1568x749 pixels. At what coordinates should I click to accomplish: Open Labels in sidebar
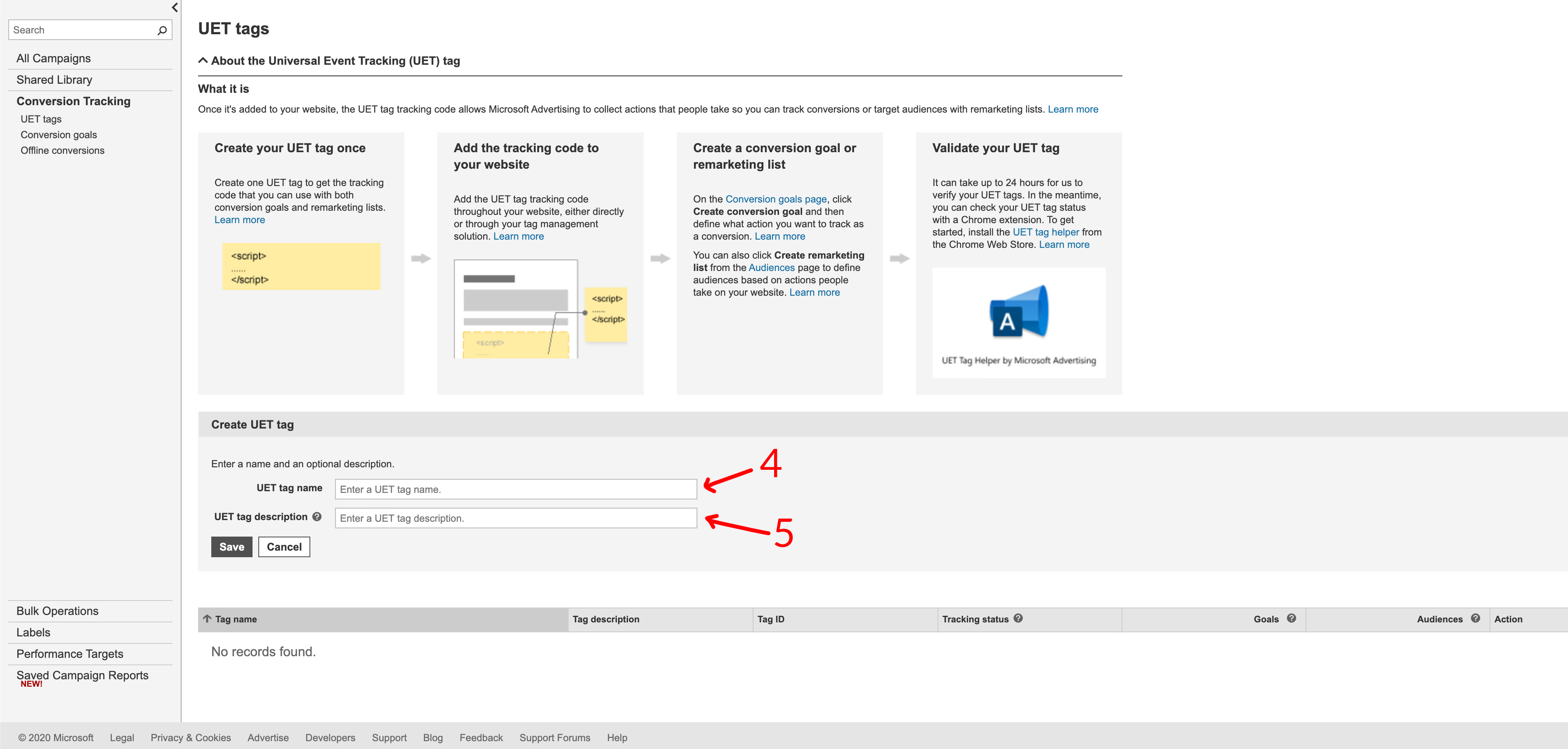pos(33,632)
